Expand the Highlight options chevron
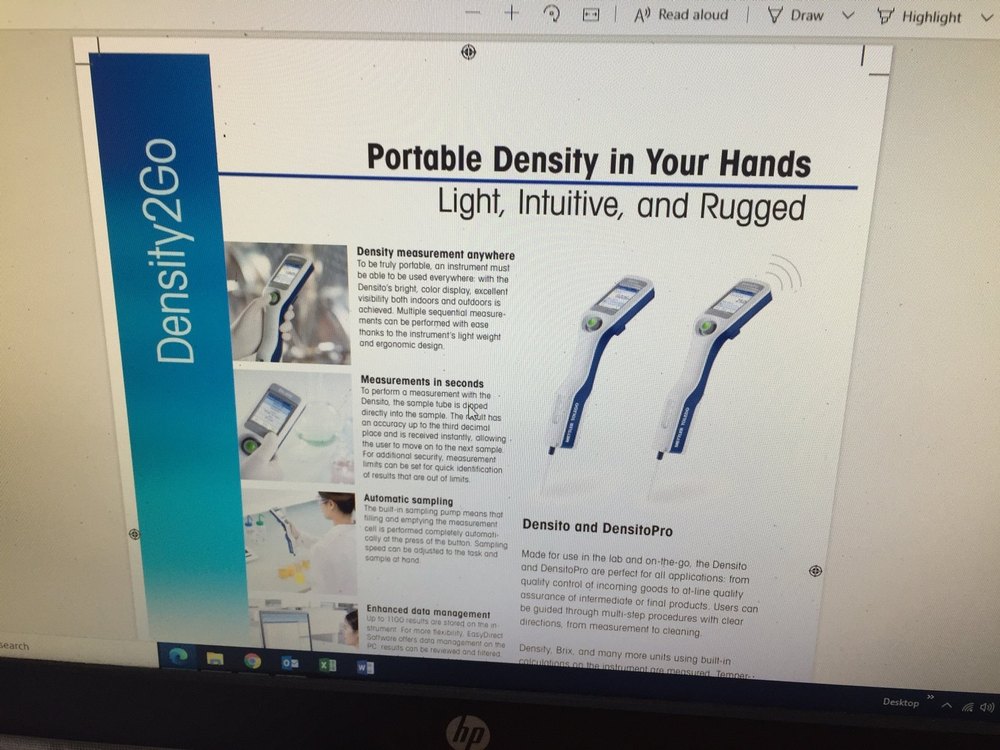 pyautogui.click(x=986, y=18)
